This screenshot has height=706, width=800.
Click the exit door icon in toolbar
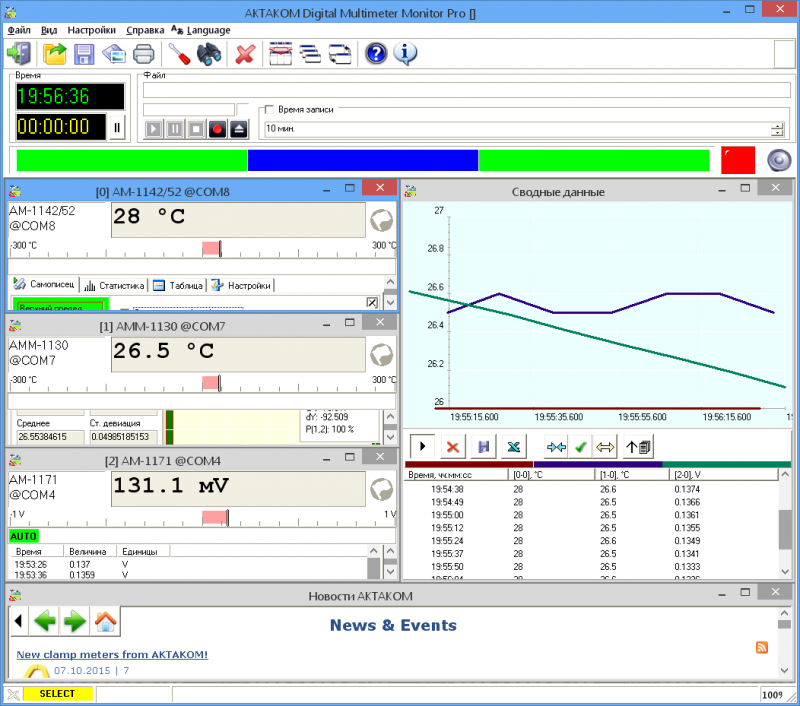click(20, 54)
